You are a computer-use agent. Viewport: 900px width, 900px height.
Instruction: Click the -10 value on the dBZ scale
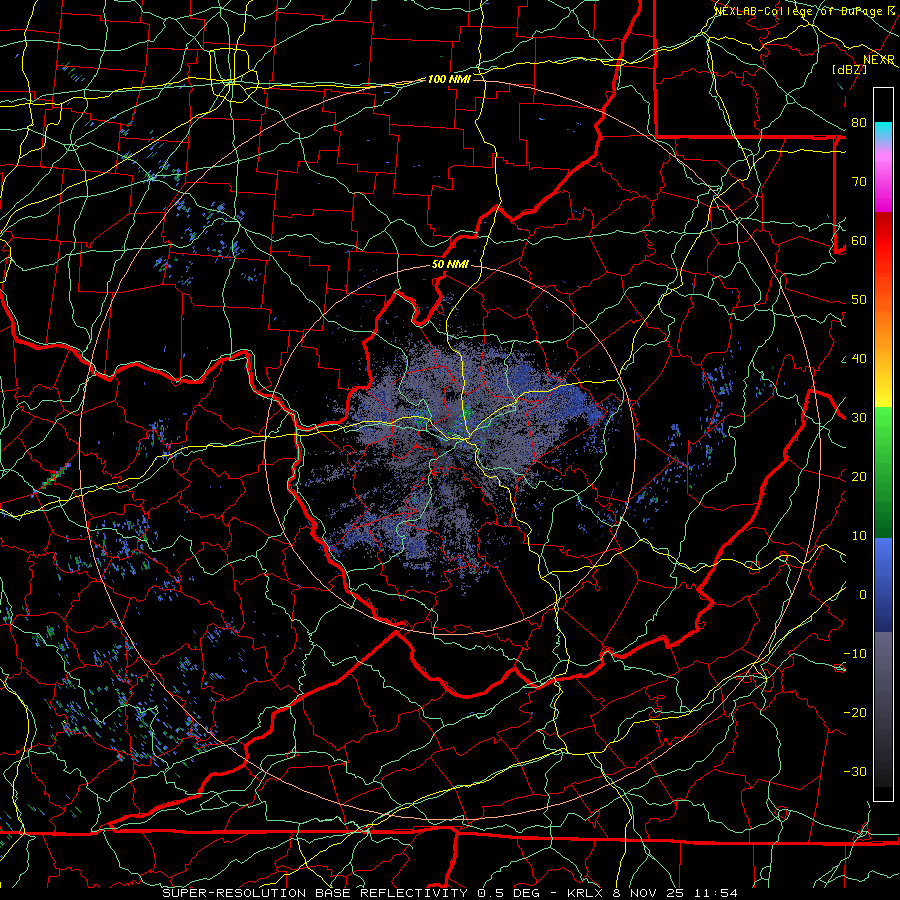coord(855,653)
